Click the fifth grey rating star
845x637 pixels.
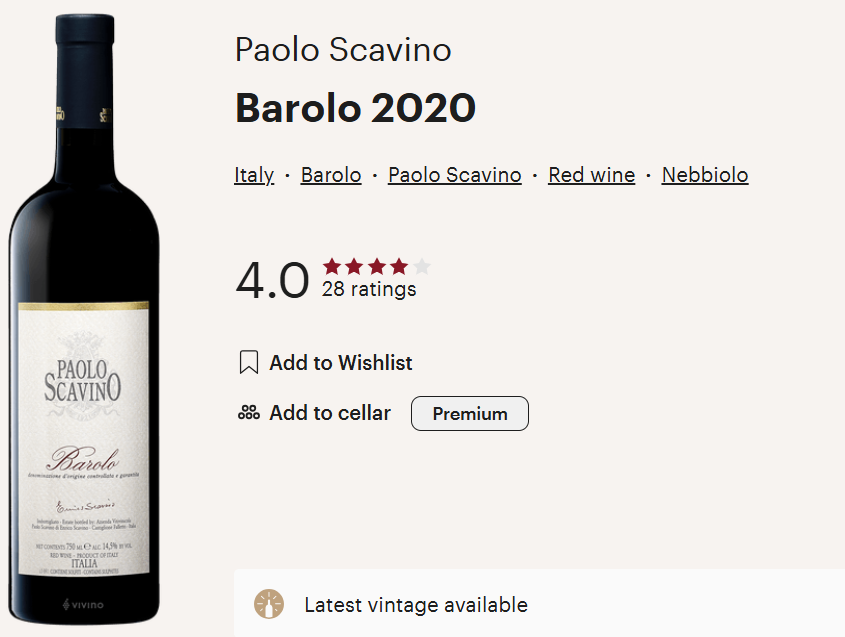(x=422, y=266)
